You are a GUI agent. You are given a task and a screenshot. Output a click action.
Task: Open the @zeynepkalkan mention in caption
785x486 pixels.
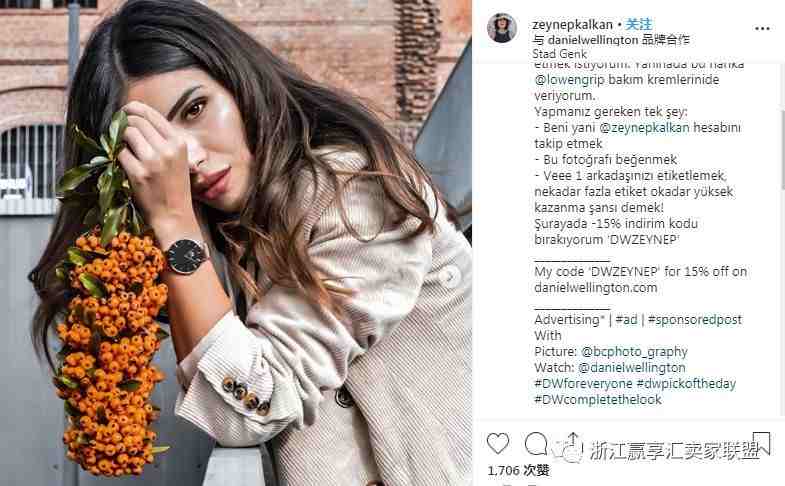click(644, 128)
